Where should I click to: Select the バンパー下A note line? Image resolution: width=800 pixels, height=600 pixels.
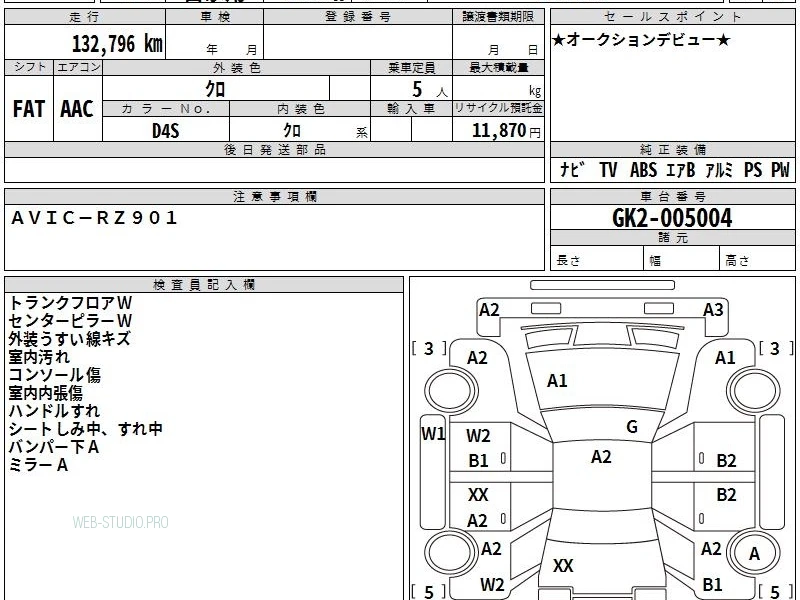[54, 447]
